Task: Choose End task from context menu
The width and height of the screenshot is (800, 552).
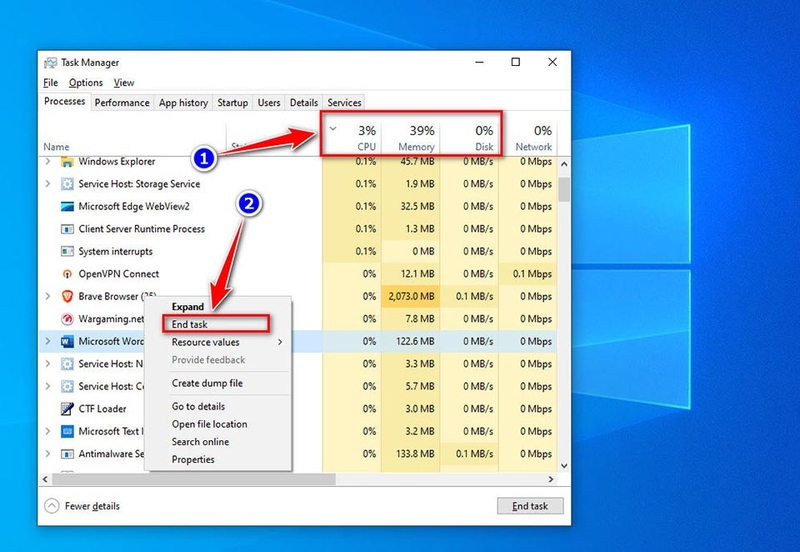Action: tap(191, 324)
